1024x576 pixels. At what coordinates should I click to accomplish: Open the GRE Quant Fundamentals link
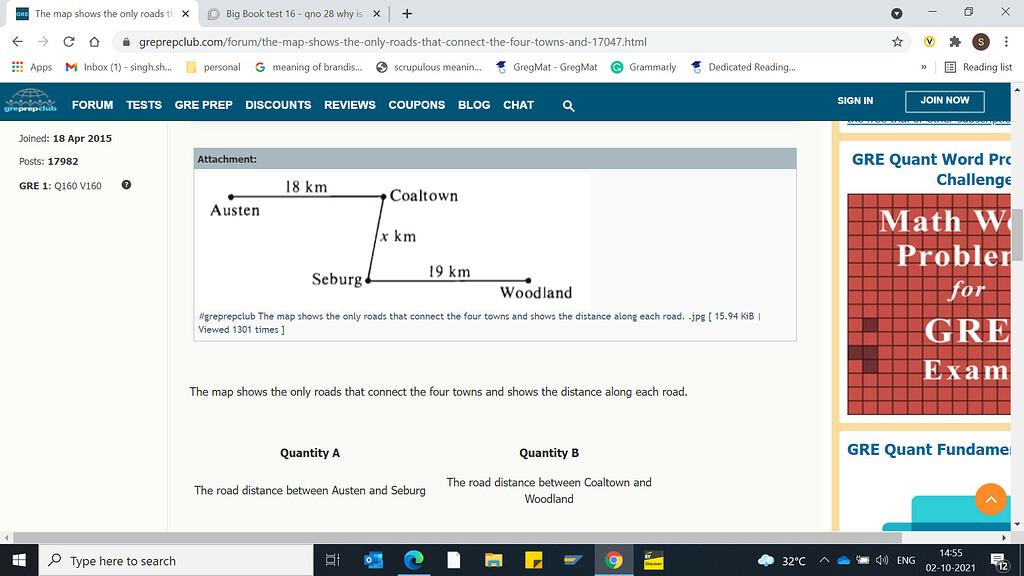929,449
